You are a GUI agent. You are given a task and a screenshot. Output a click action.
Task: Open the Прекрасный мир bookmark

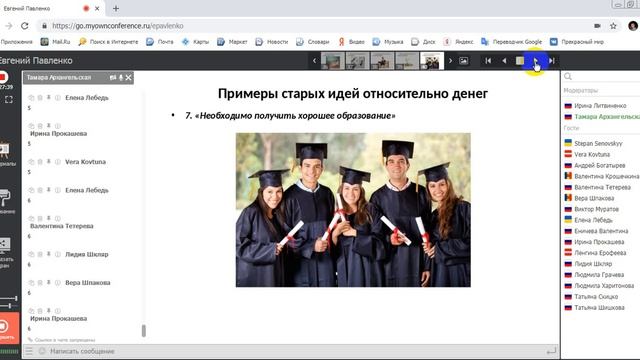[x=577, y=42]
